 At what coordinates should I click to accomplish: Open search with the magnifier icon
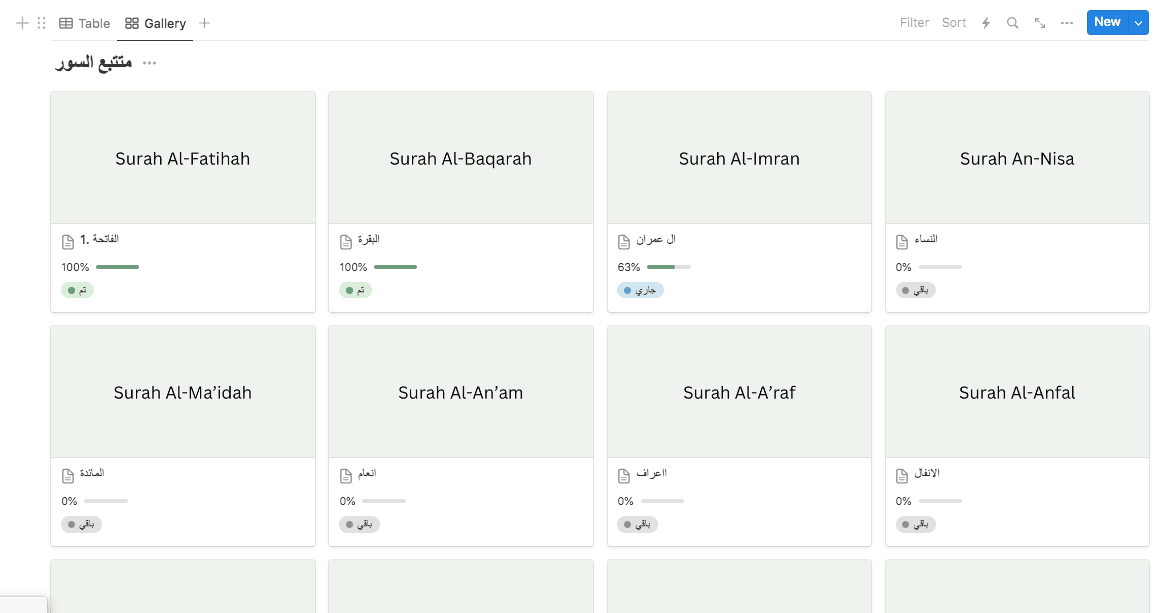point(1011,22)
